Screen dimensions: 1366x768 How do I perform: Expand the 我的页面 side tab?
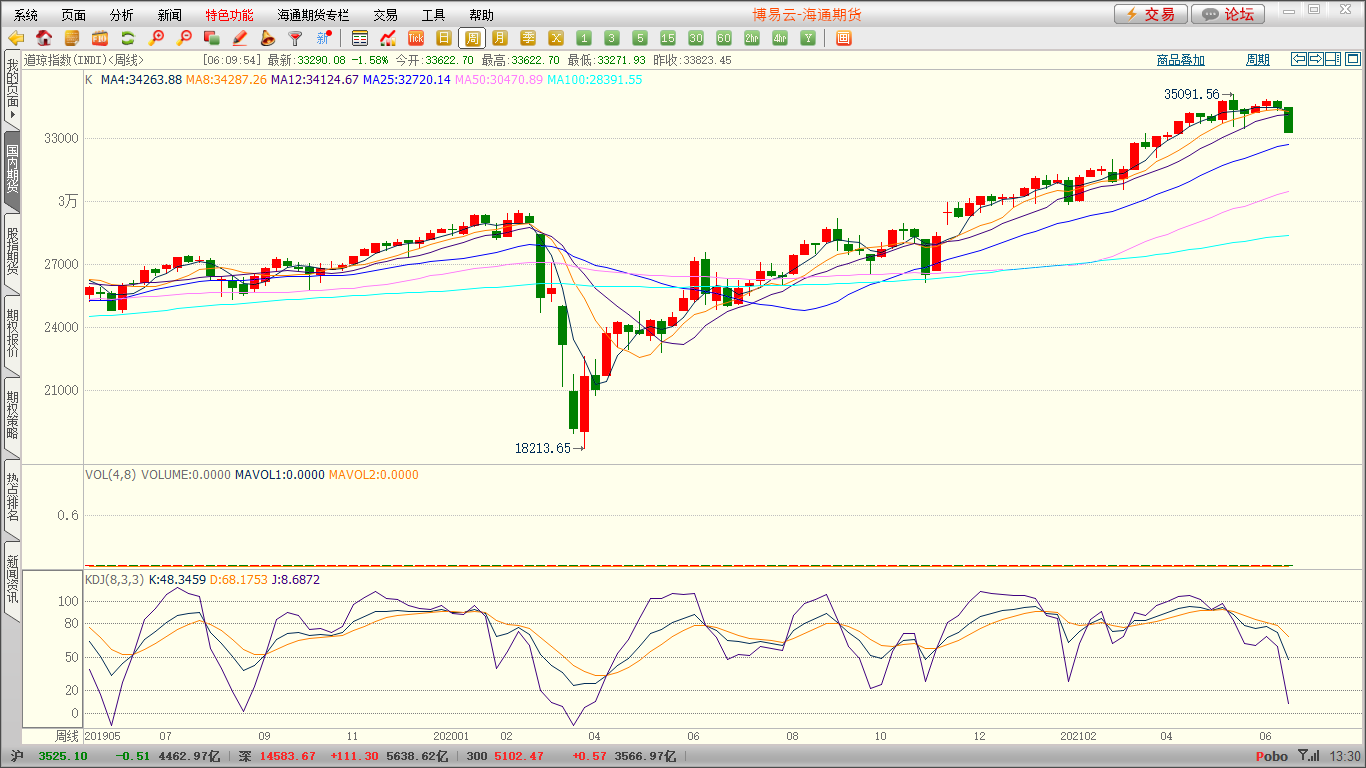coord(12,89)
